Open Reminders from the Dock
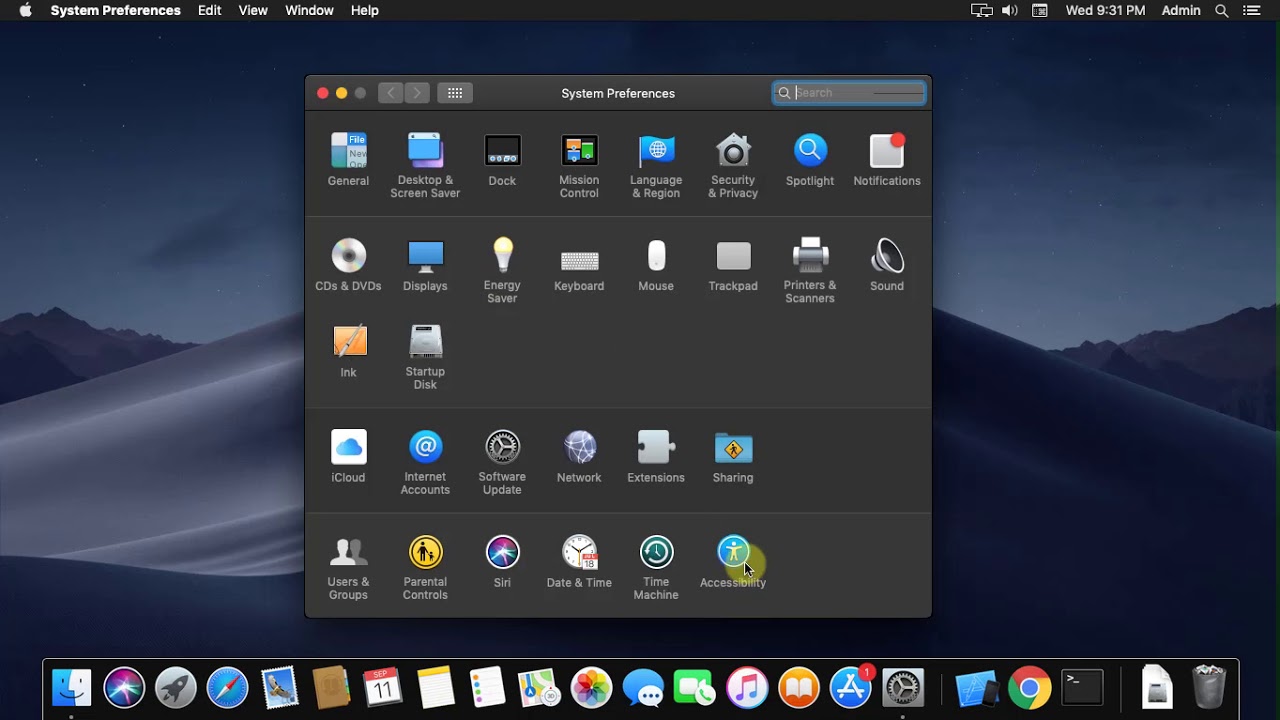 click(487, 688)
